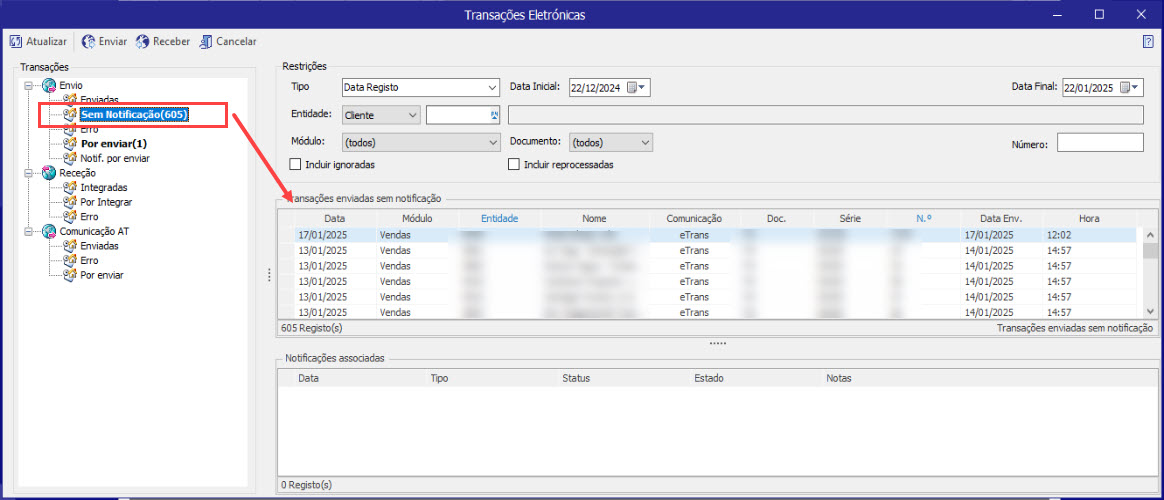
Task: Open the Data Inicial calendar picker
Action: (x=637, y=88)
